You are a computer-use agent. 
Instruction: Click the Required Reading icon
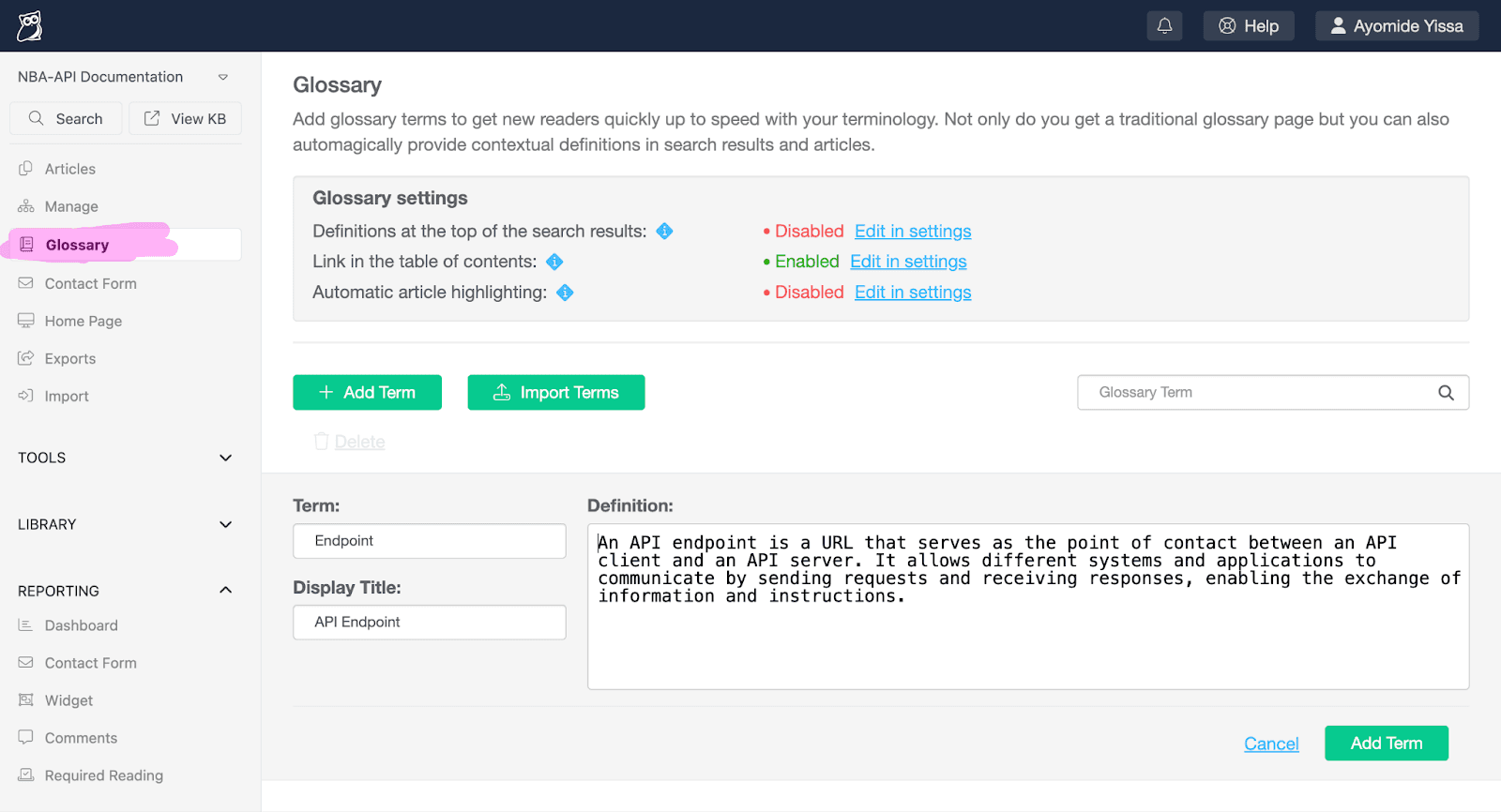point(26,775)
